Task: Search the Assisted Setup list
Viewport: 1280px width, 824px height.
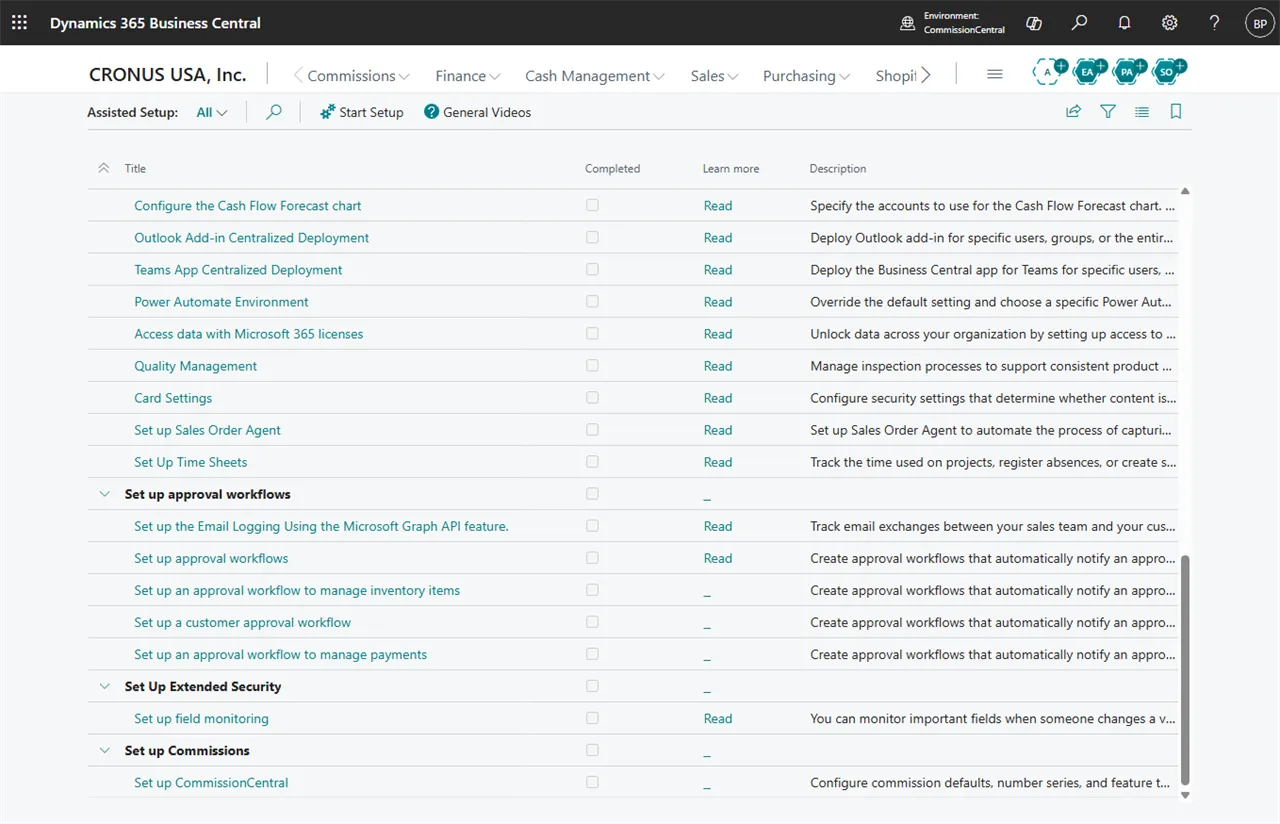Action: 274,112
